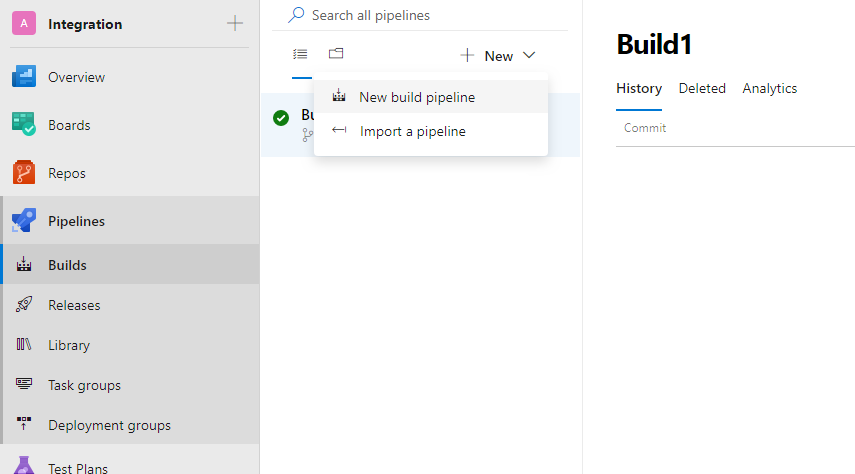The height and width of the screenshot is (474, 855).
Task: Choose New build pipeline from menu
Action: [417, 97]
